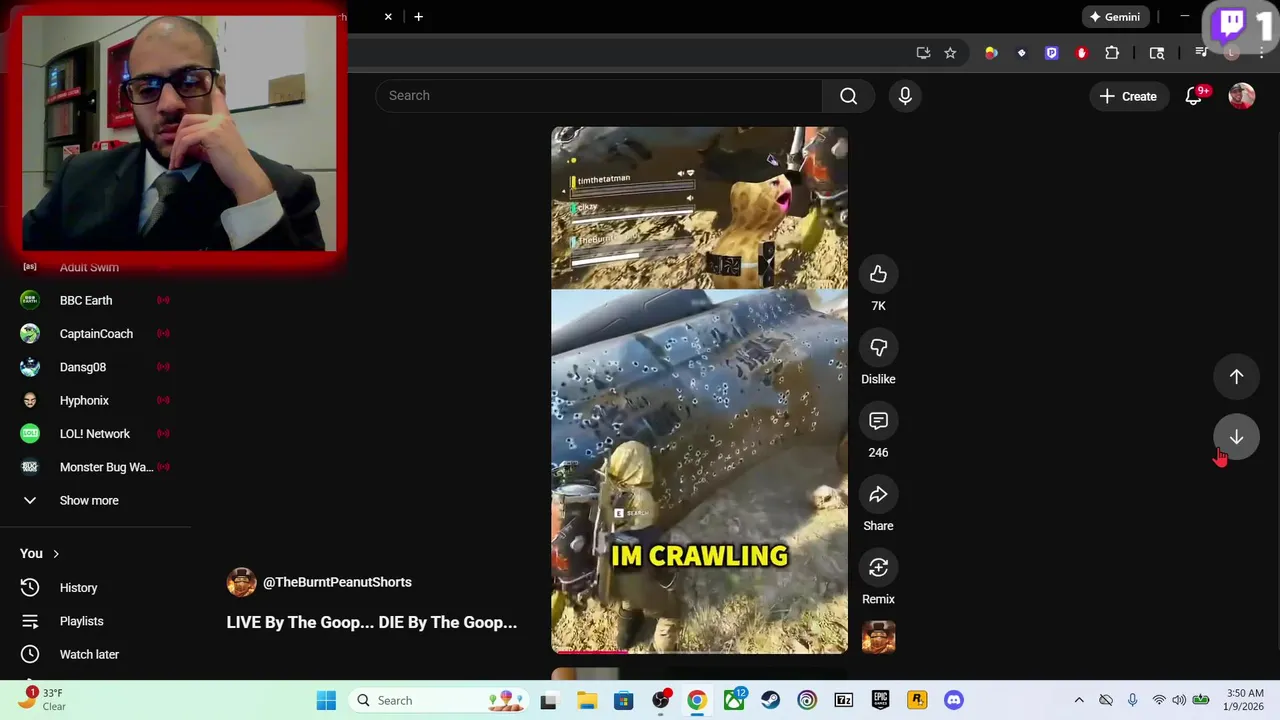Open the Hyphonix subscription
The width and height of the screenshot is (1280, 720).
click(x=96, y=400)
